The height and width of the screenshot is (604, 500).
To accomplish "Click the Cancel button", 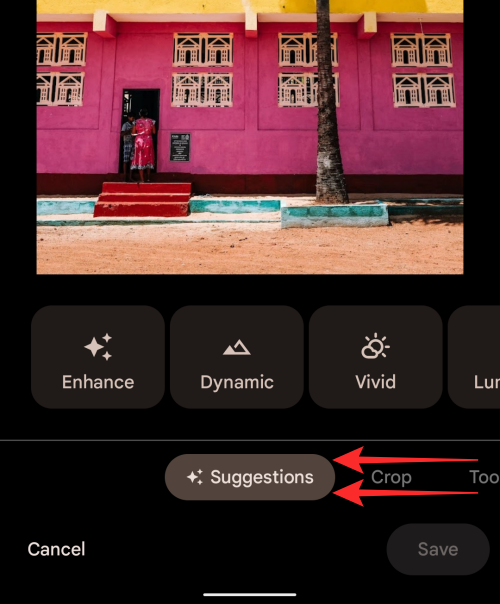I will 56,549.
